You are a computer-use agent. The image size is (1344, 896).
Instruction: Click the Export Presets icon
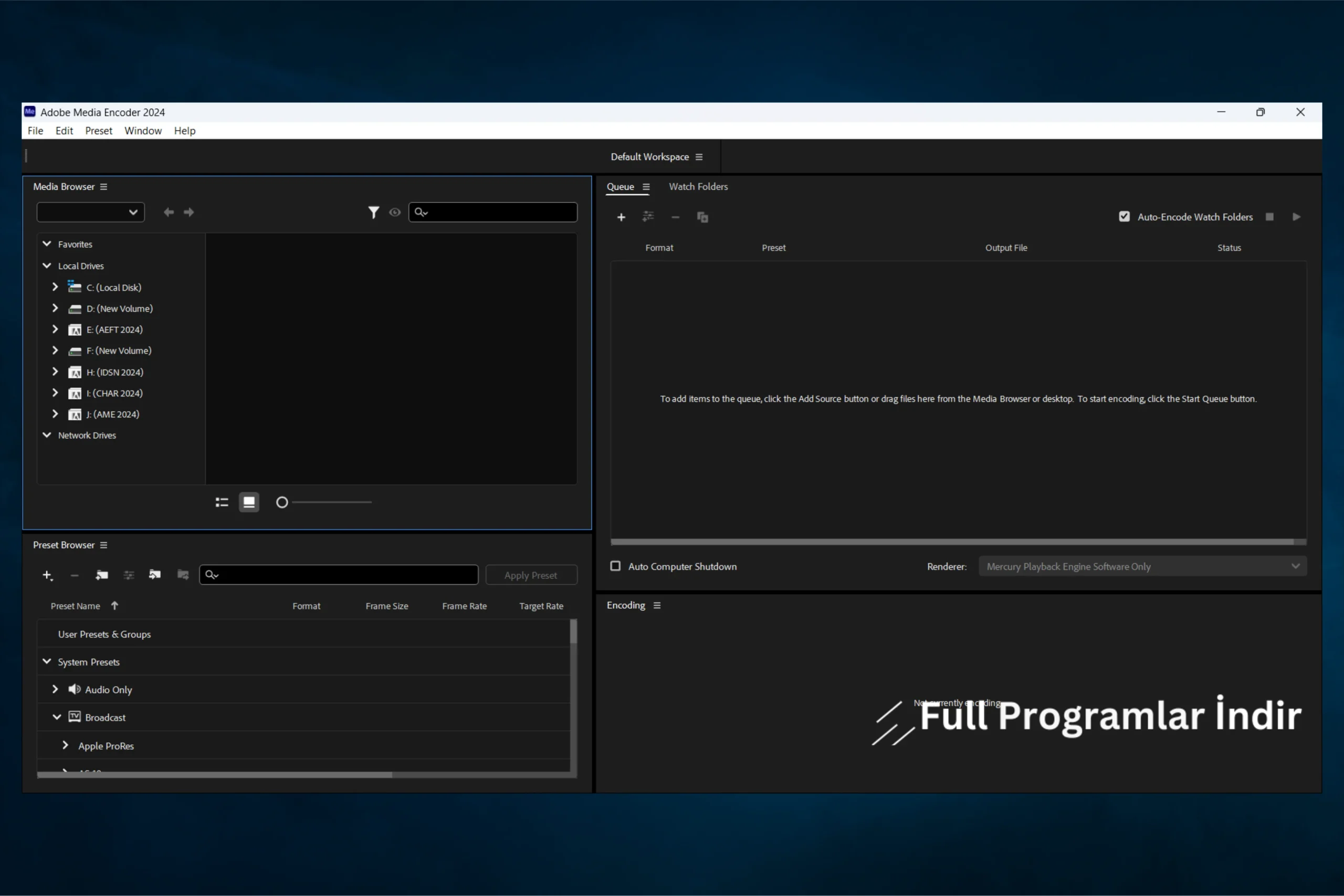(183, 574)
